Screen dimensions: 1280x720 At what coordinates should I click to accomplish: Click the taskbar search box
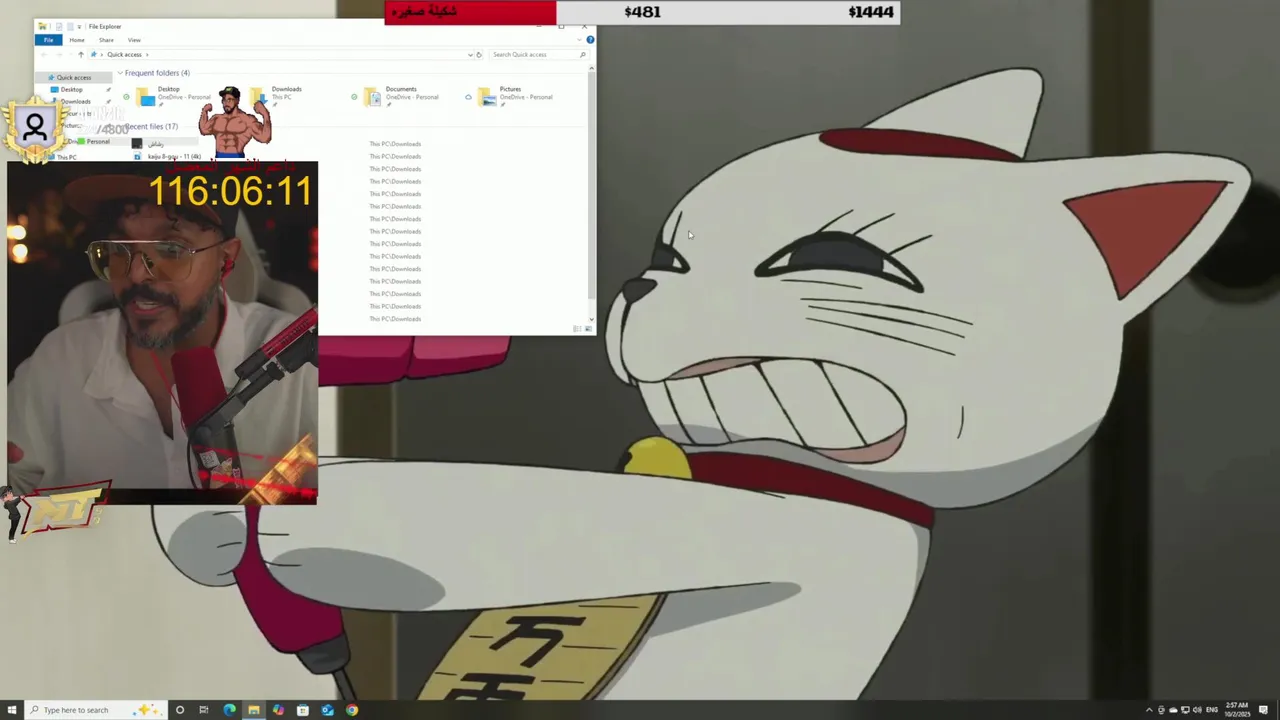(x=95, y=710)
